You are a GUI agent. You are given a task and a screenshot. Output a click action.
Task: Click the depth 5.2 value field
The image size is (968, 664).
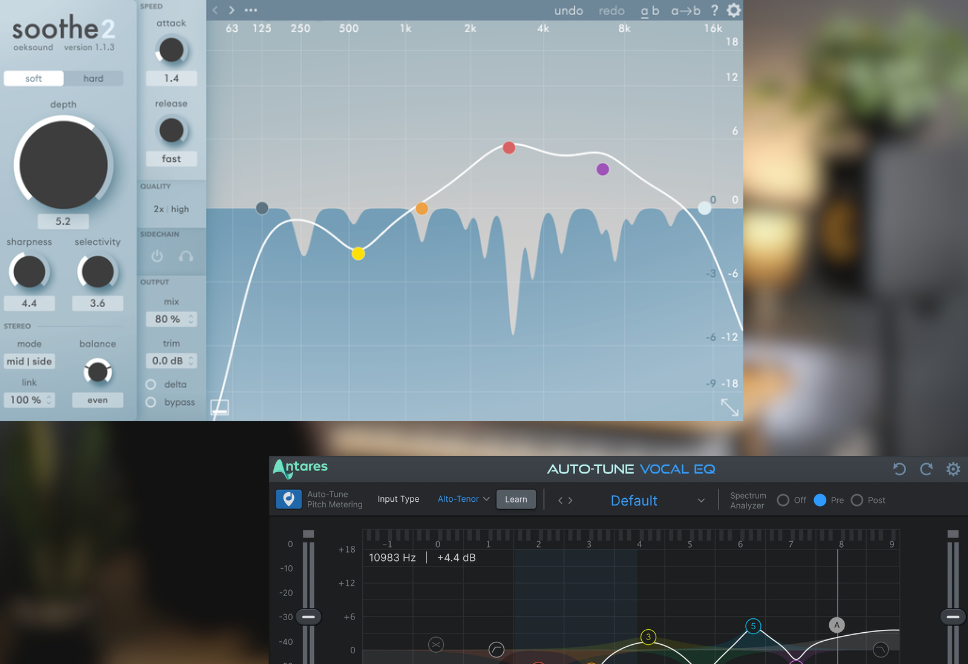pyautogui.click(x=63, y=221)
